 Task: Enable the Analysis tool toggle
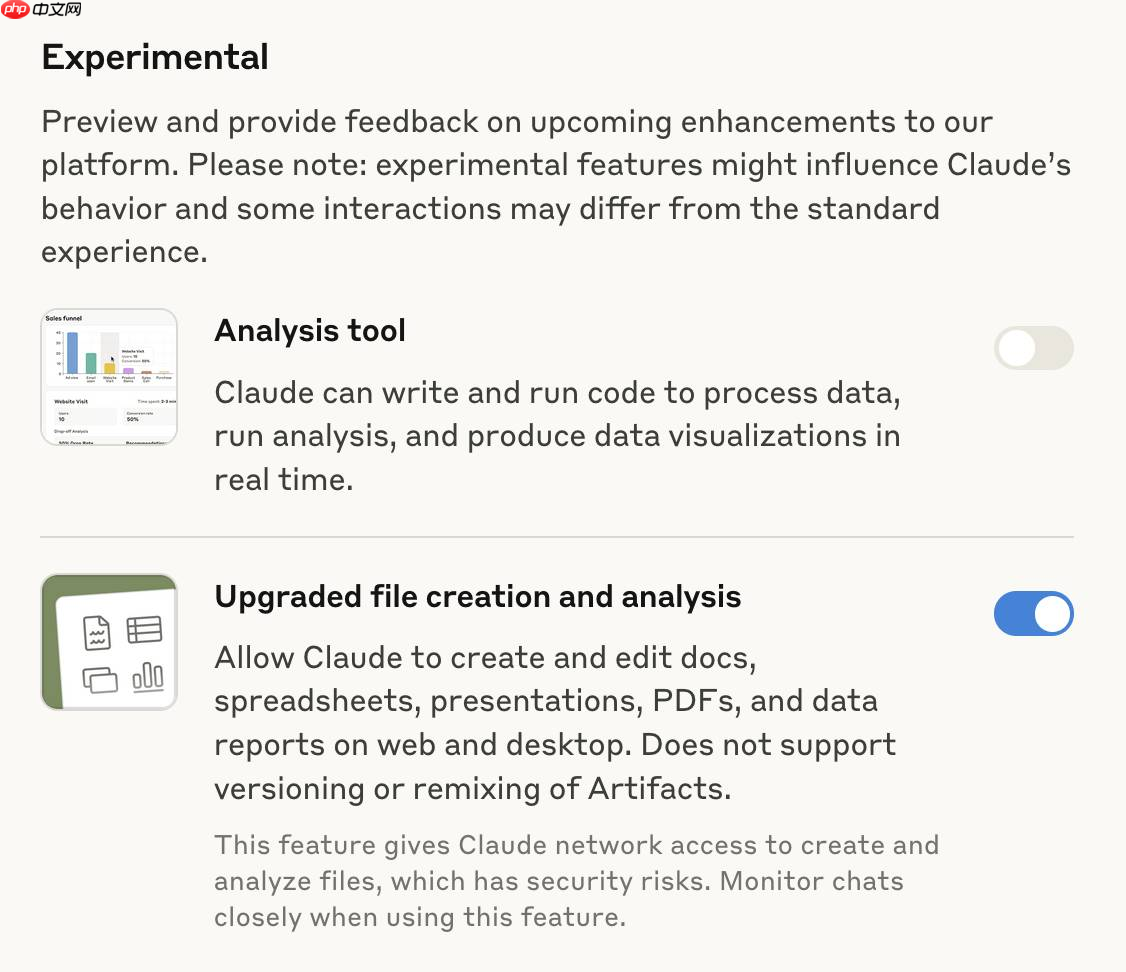coord(1033,349)
